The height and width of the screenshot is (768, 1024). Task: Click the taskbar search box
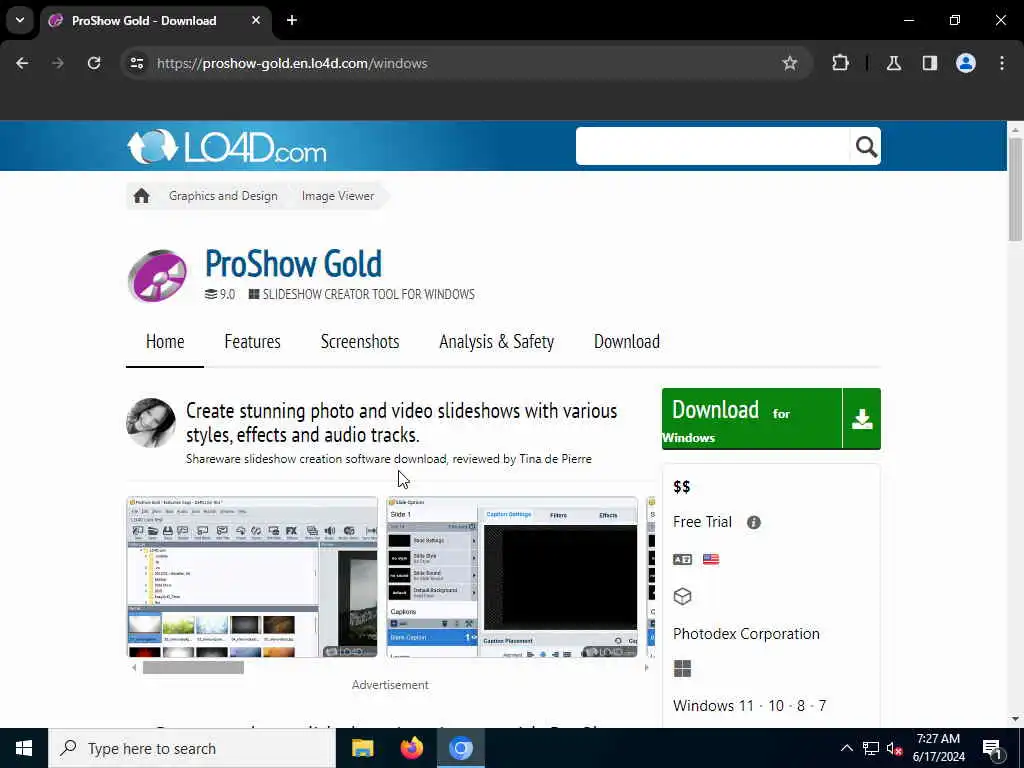point(192,748)
